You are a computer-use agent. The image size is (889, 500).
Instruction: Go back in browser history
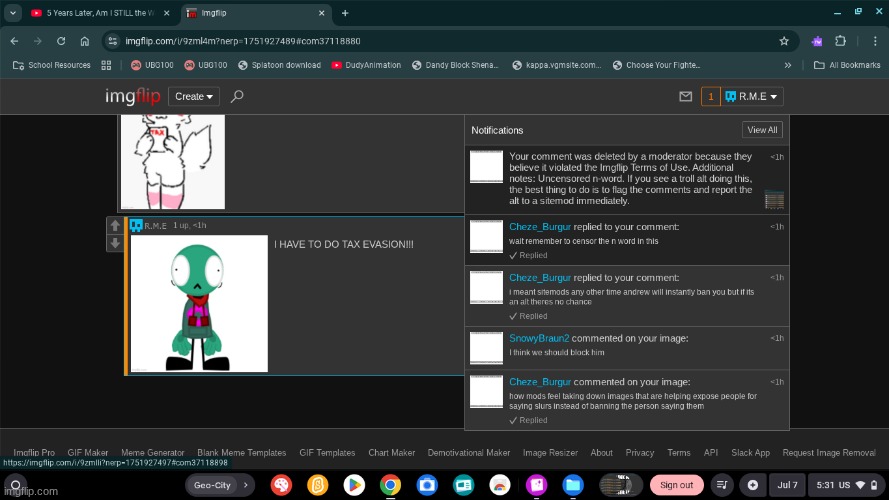coord(14,41)
